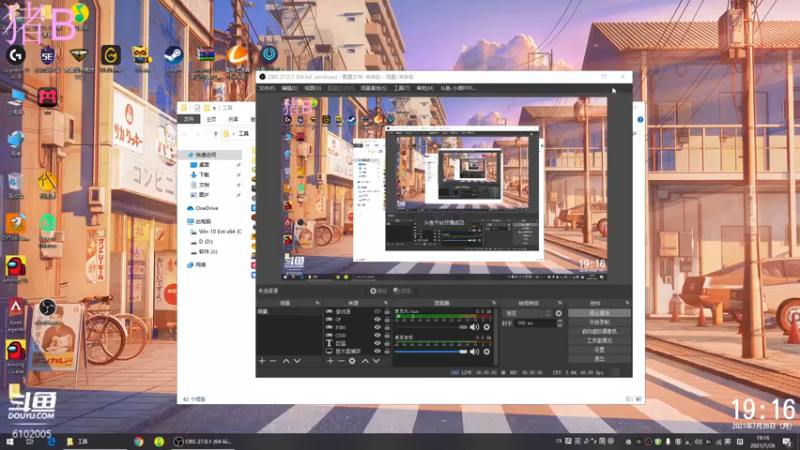
Task: Open Mic/Aux audio settings gear
Action: [x=487, y=327]
